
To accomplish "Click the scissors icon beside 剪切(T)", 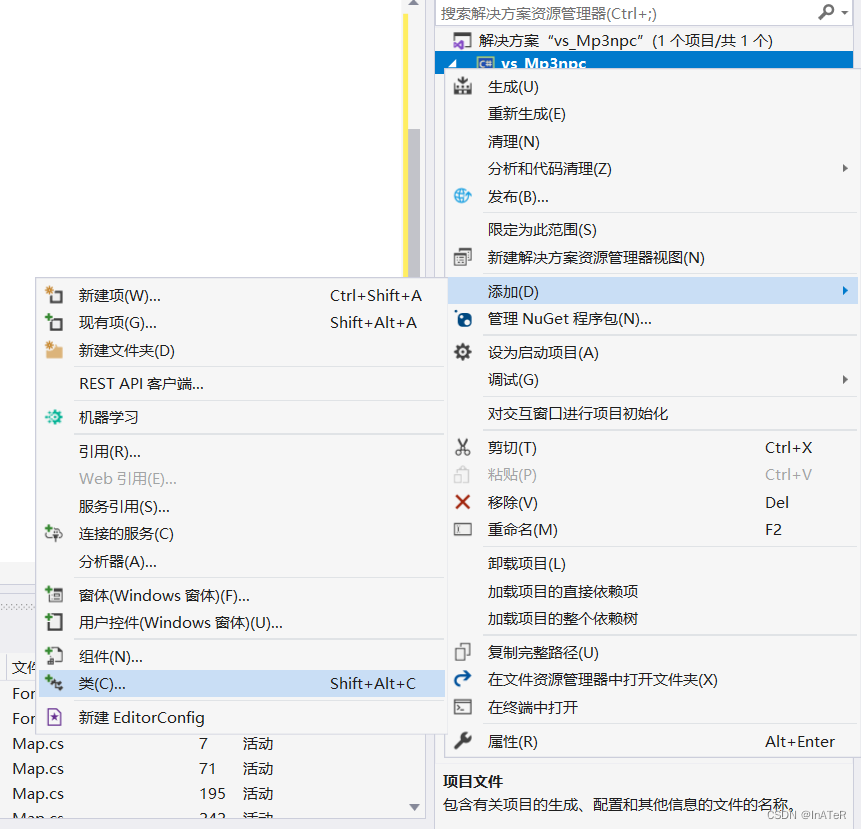I will (x=462, y=448).
